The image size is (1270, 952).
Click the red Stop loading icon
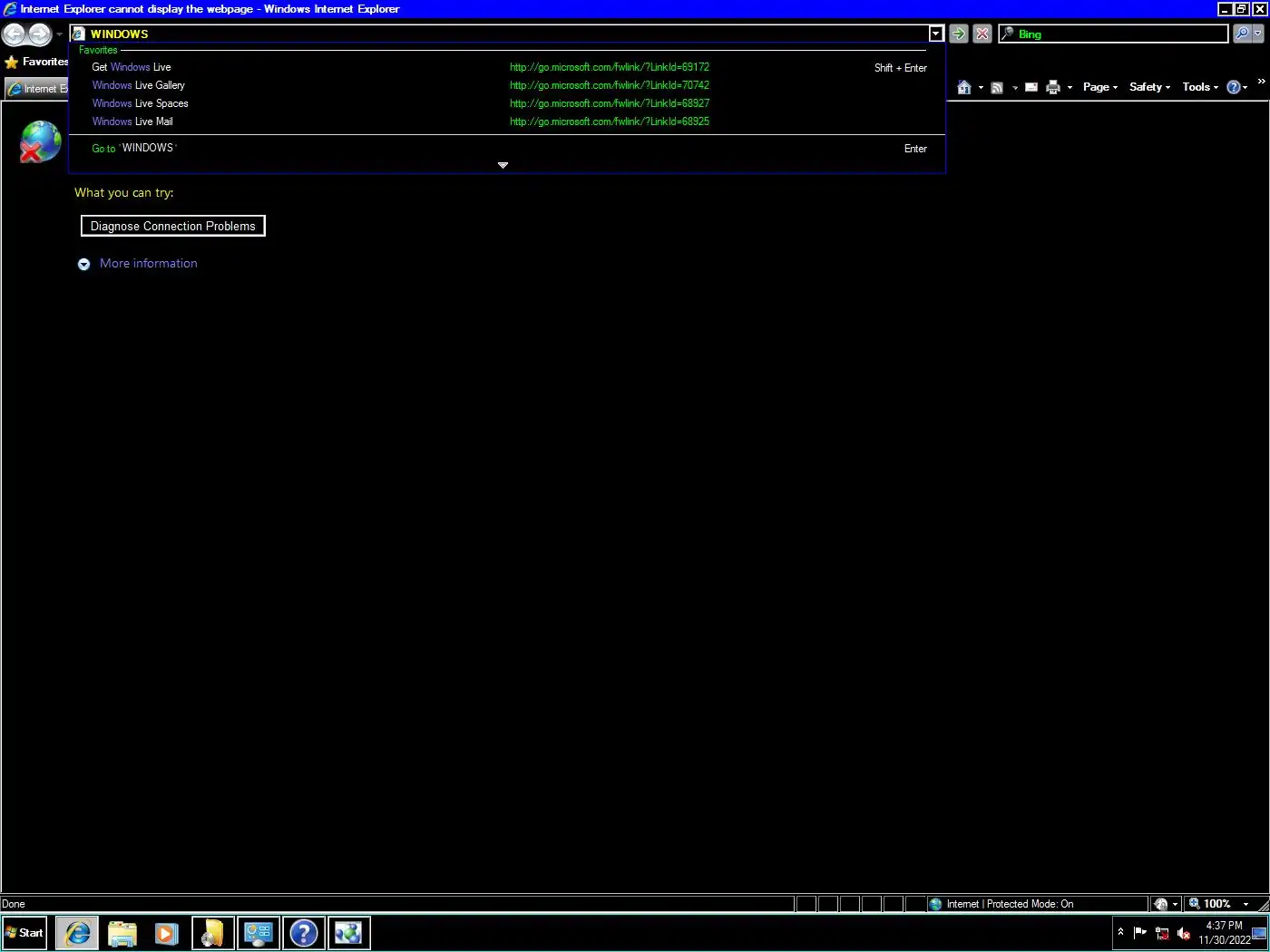[982, 34]
